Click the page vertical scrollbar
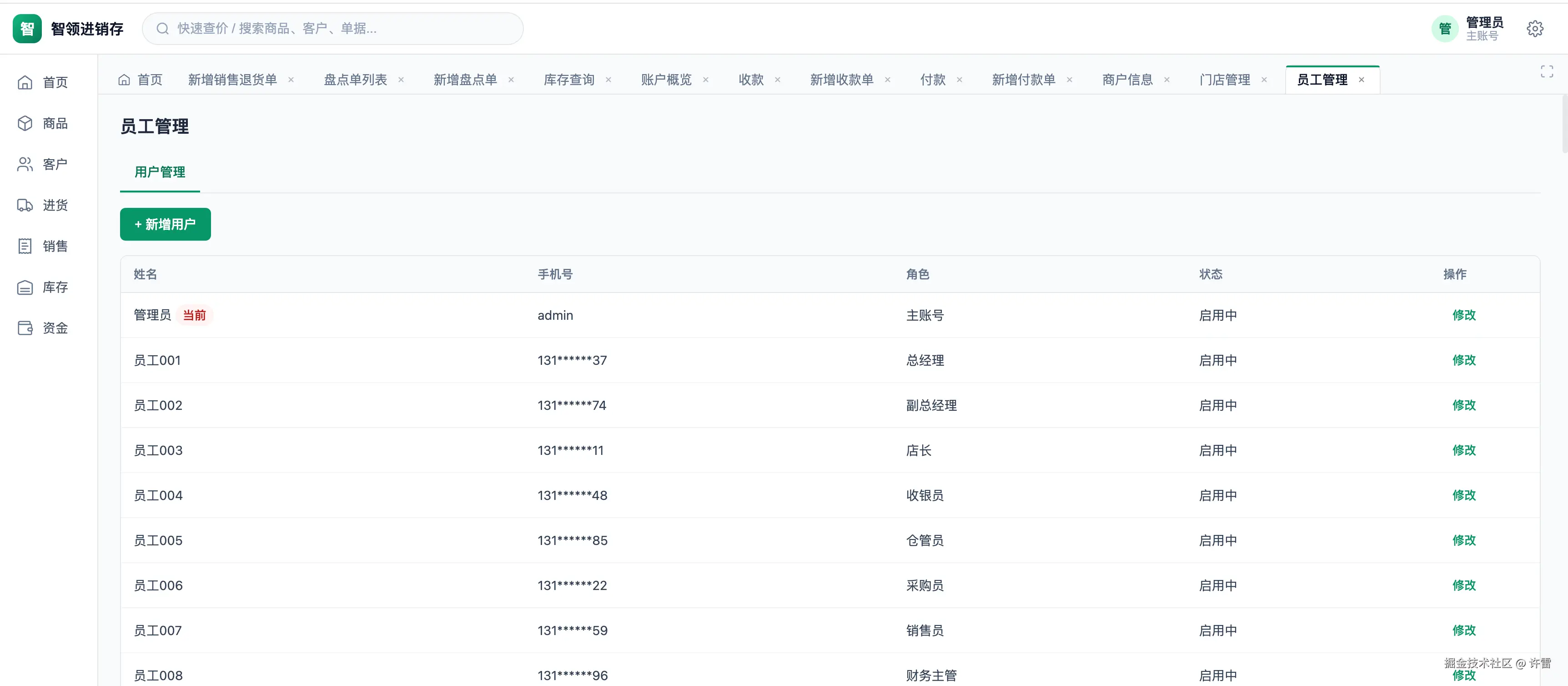Viewport: 1568px width, 686px height. tap(1564, 124)
